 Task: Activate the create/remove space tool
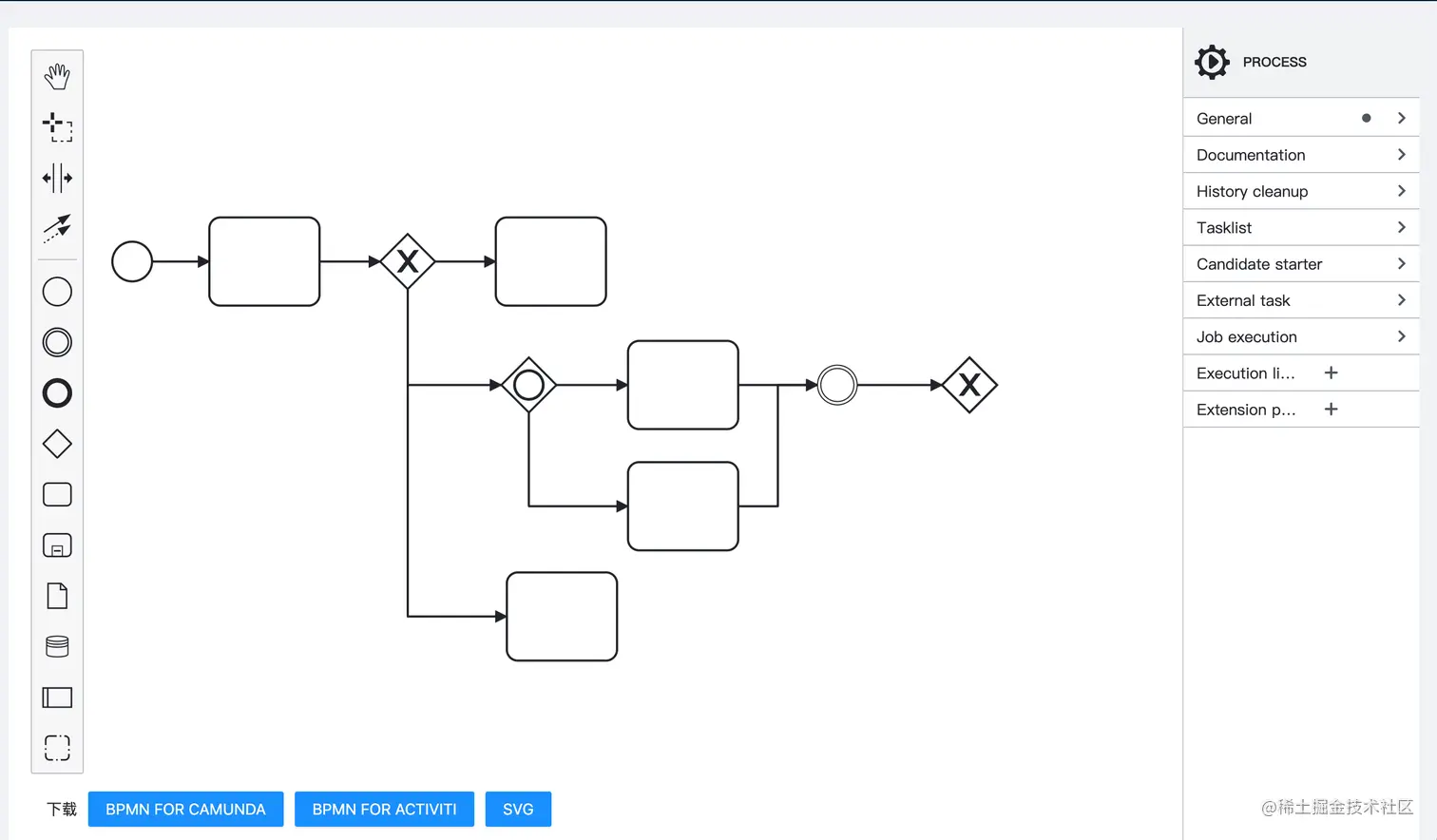point(57,178)
